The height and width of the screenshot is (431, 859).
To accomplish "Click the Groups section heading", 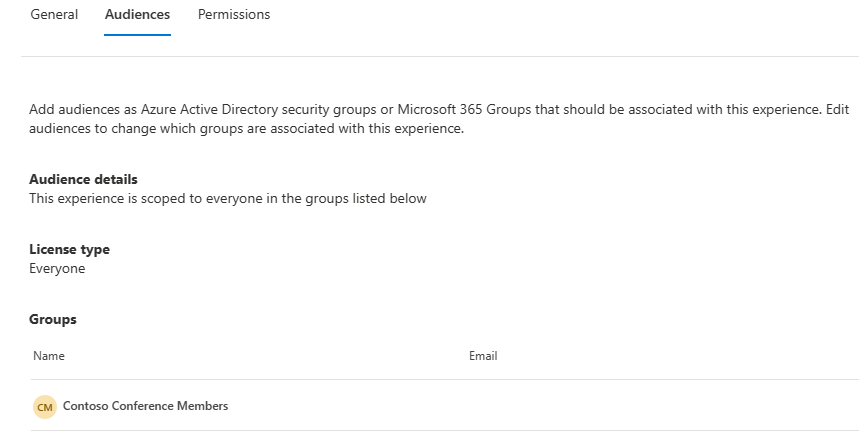I will pyautogui.click(x=53, y=319).
